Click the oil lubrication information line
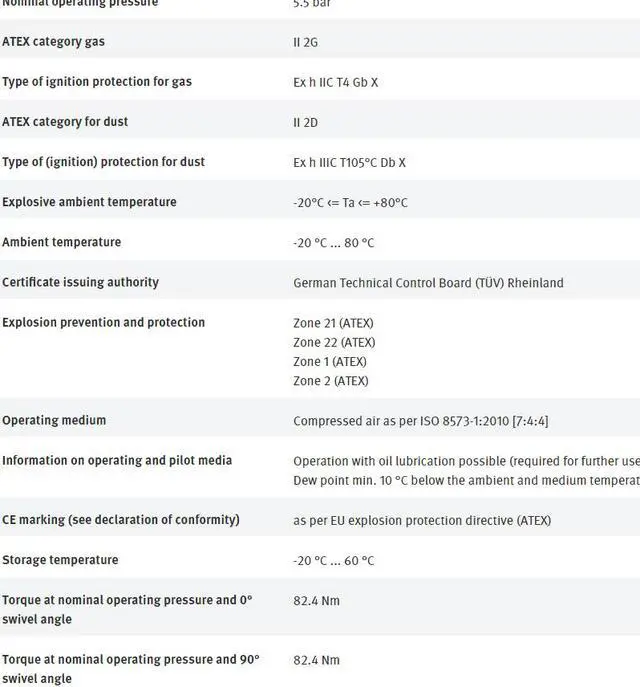The width and height of the screenshot is (640, 687). tap(467, 461)
